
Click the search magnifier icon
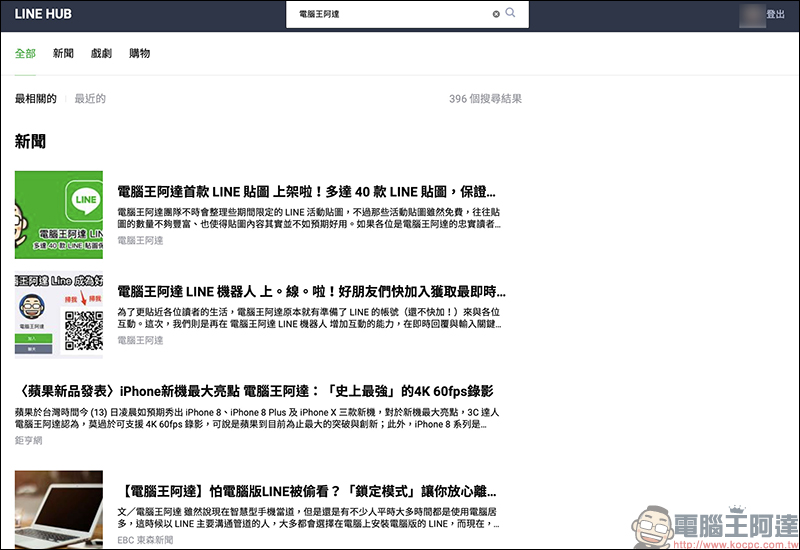(x=510, y=13)
